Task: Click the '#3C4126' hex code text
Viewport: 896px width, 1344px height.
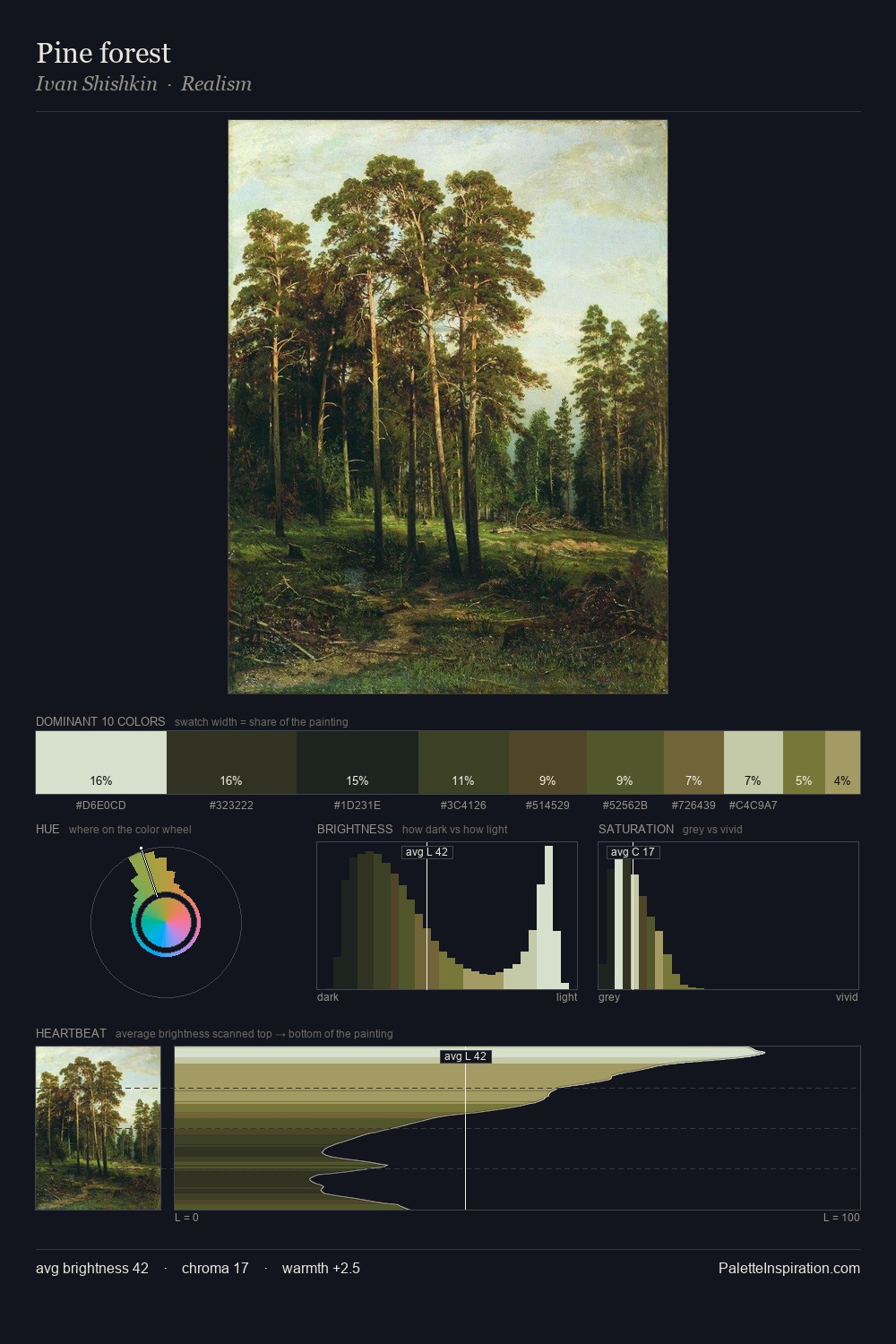Action: pos(463,806)
